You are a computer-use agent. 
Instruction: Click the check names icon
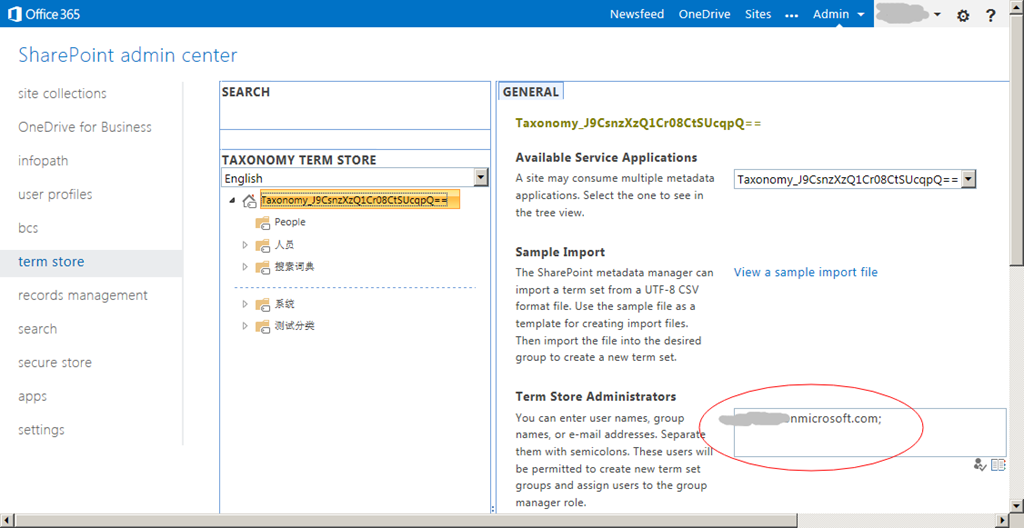tap(979, 465)
